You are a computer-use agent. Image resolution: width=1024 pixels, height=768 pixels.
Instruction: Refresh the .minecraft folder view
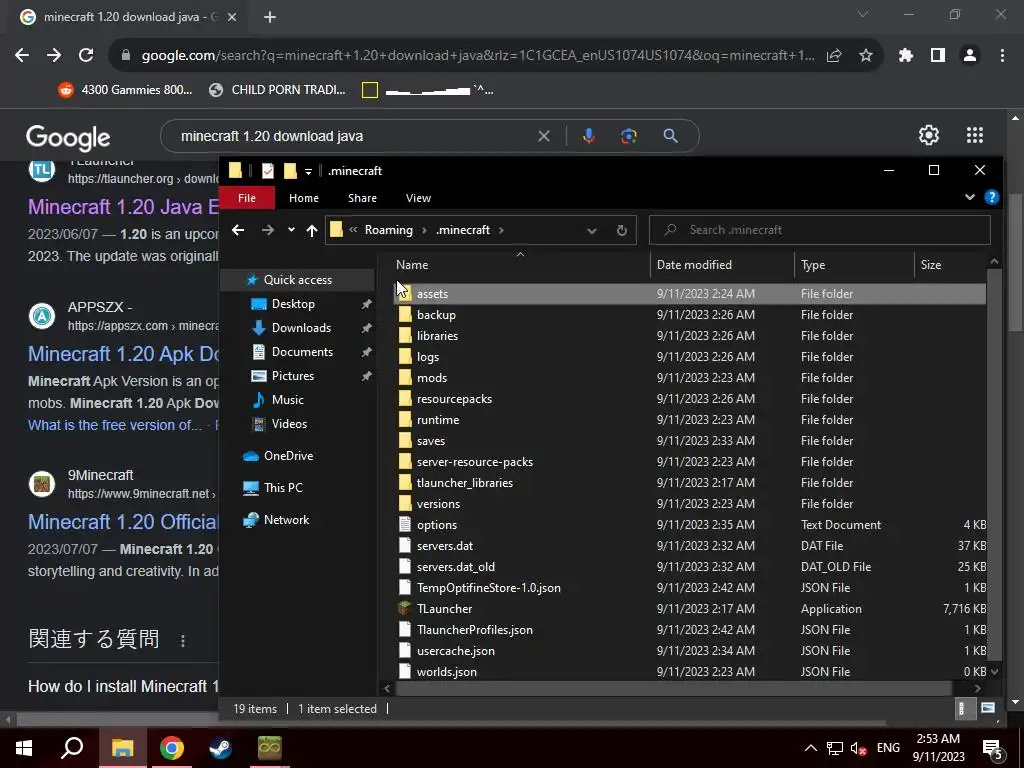[x=622, y=230]
